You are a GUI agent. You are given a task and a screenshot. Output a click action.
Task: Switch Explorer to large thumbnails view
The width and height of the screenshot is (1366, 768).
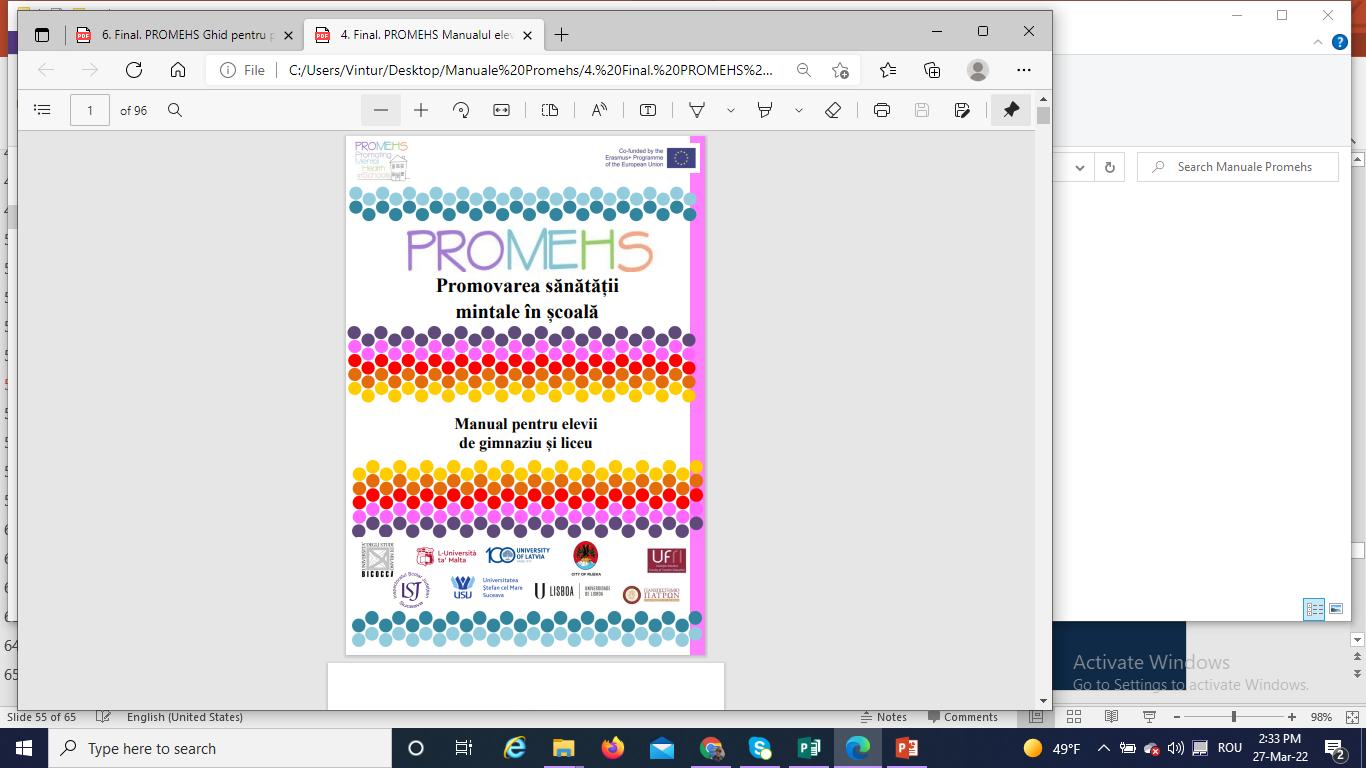tap(1336, 609)
